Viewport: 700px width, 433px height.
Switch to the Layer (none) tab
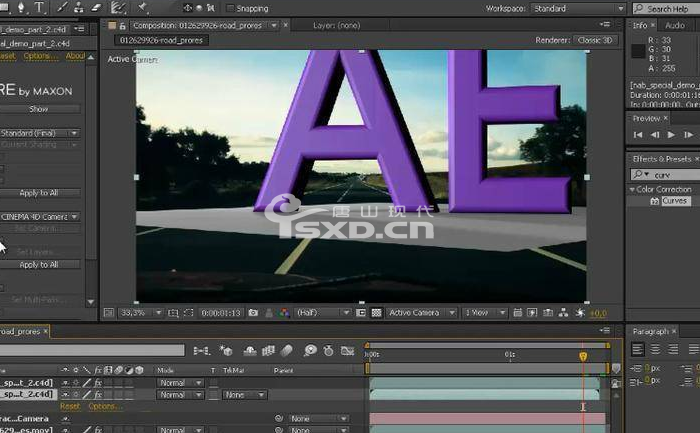pos(337,25)
